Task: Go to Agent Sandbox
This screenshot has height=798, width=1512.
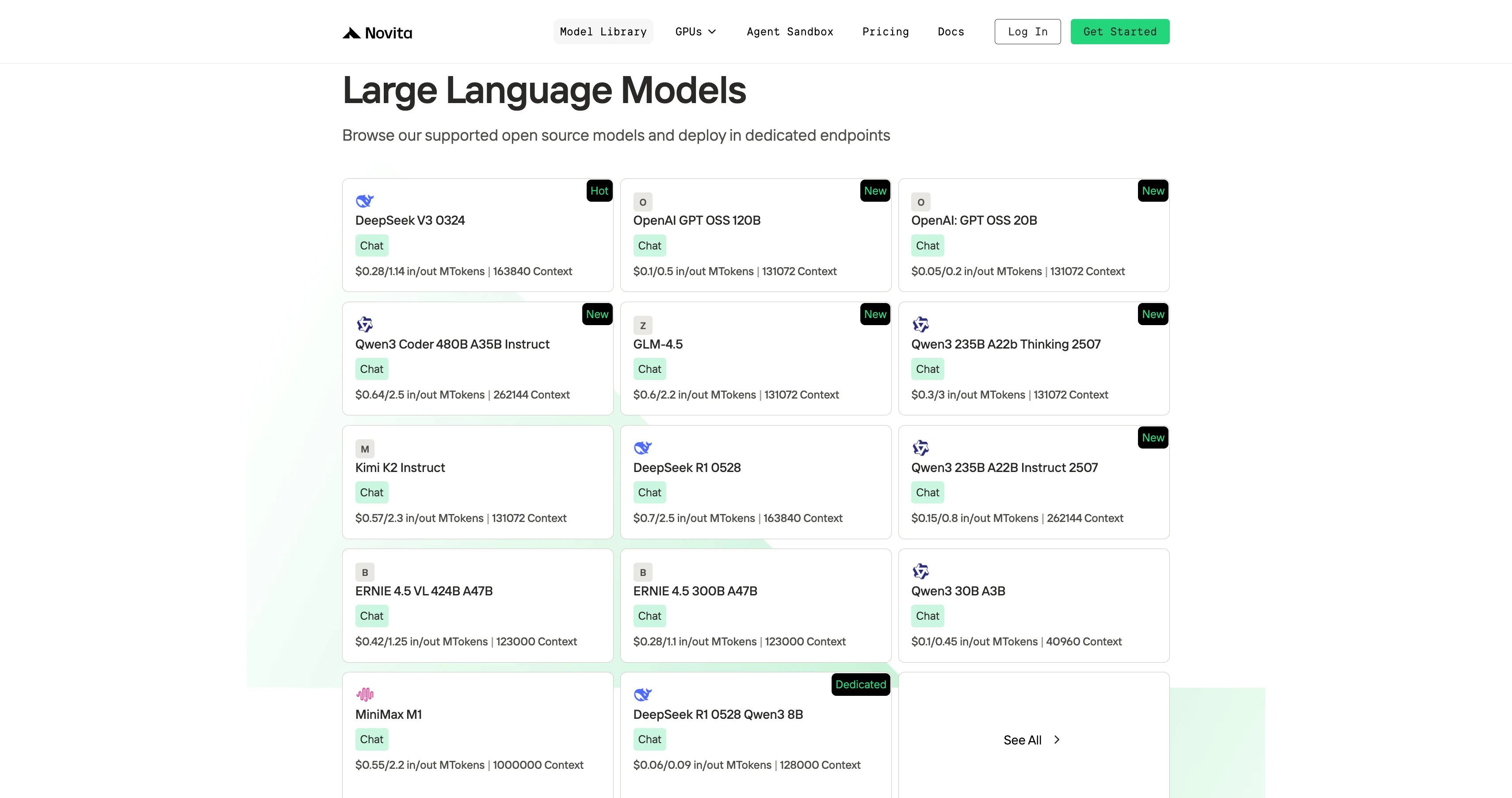Action: point(790,32)
